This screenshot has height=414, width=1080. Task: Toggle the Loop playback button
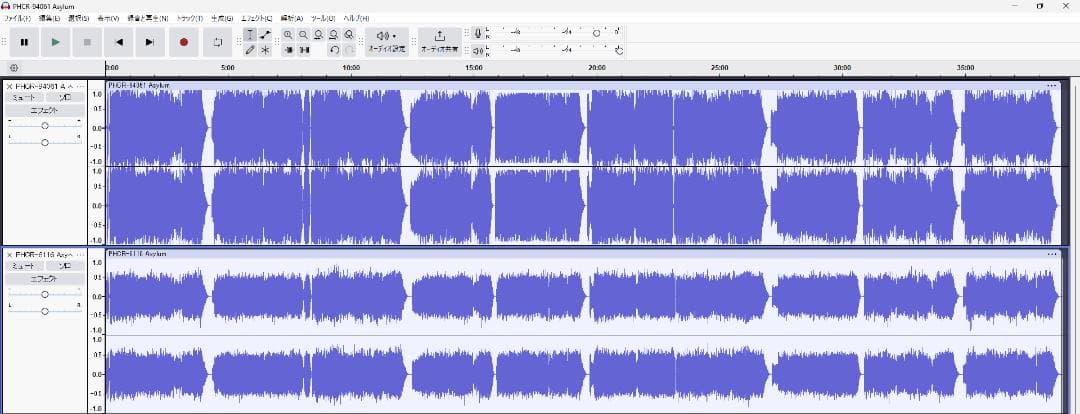click(217, 42)
